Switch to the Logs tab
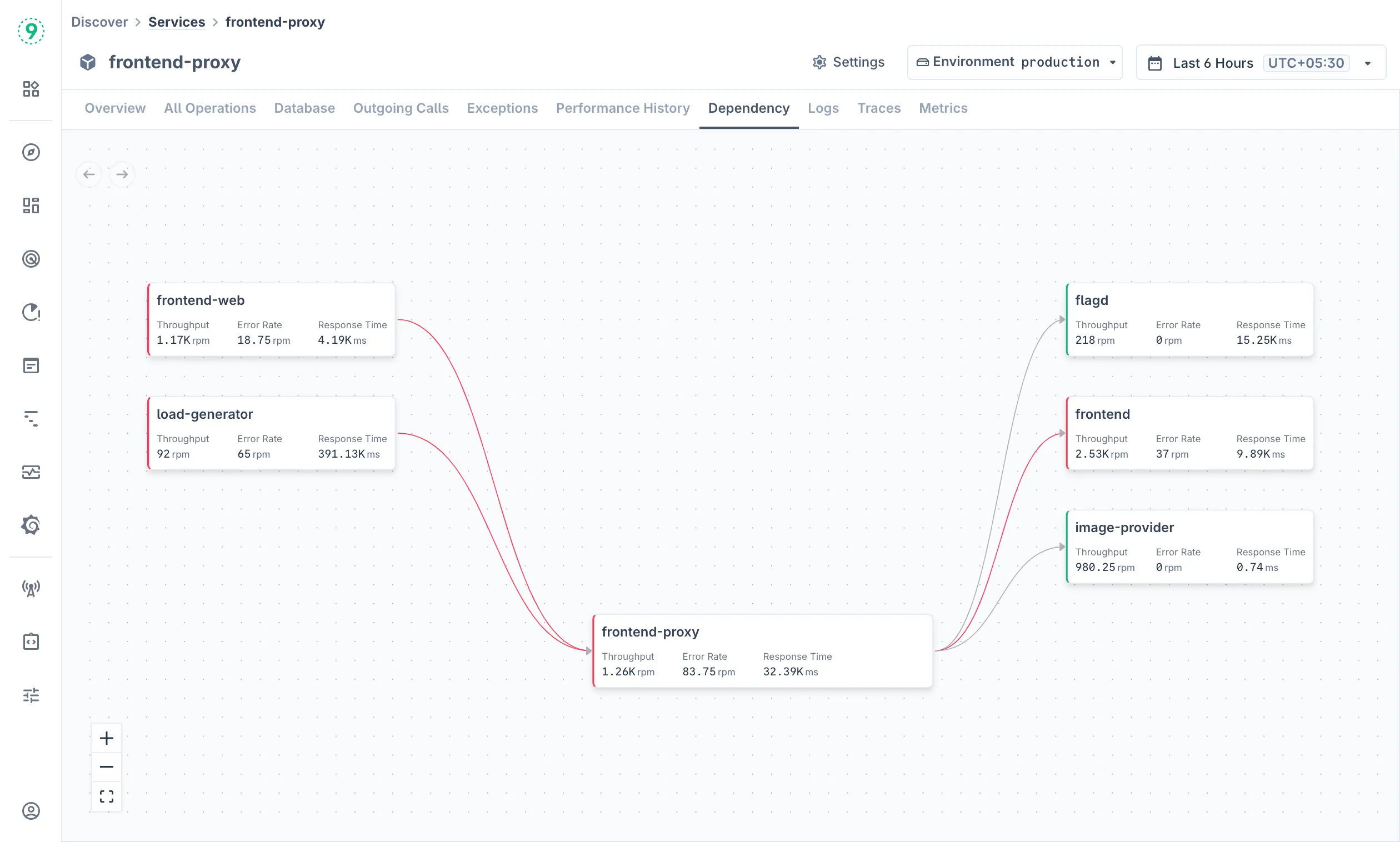The height and width of the screenshot is (842, 1400). click(x=823, y=108)
